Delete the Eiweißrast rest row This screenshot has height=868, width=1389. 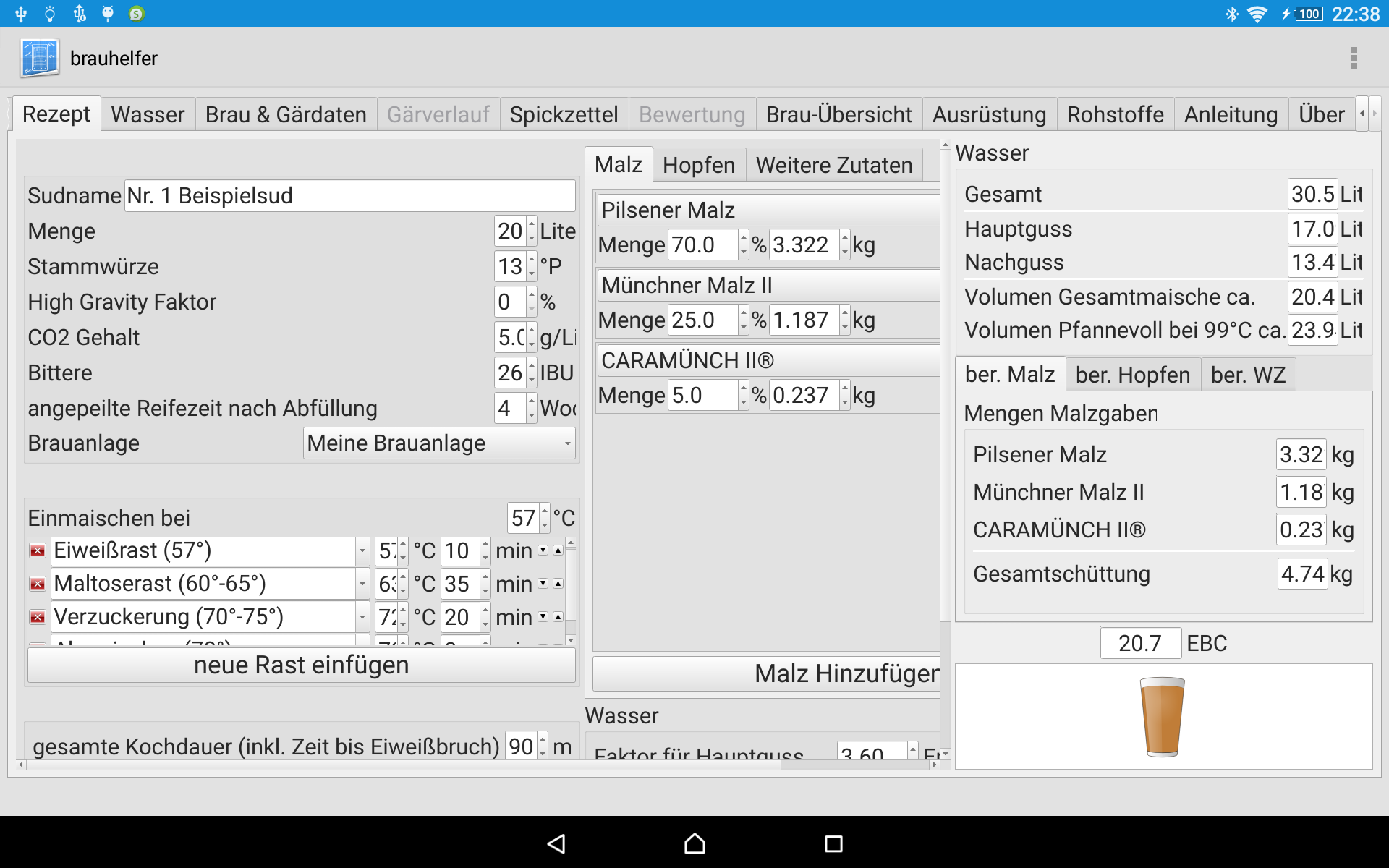[38, 551]
